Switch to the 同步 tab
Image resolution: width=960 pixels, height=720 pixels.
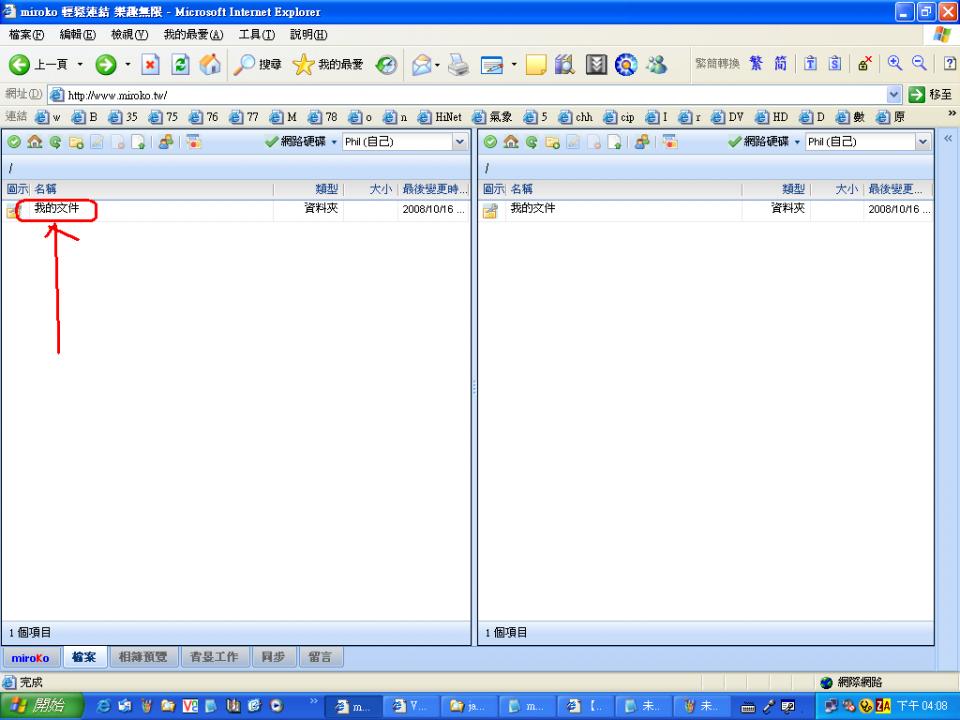tap(274, 657)
